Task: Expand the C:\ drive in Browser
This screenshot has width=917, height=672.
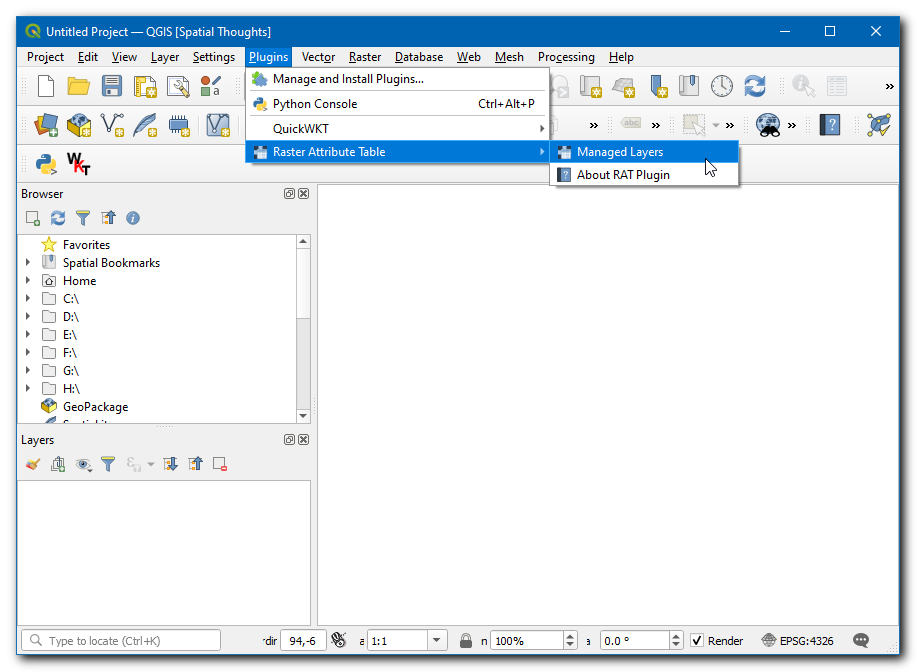Action: point(28,299)
